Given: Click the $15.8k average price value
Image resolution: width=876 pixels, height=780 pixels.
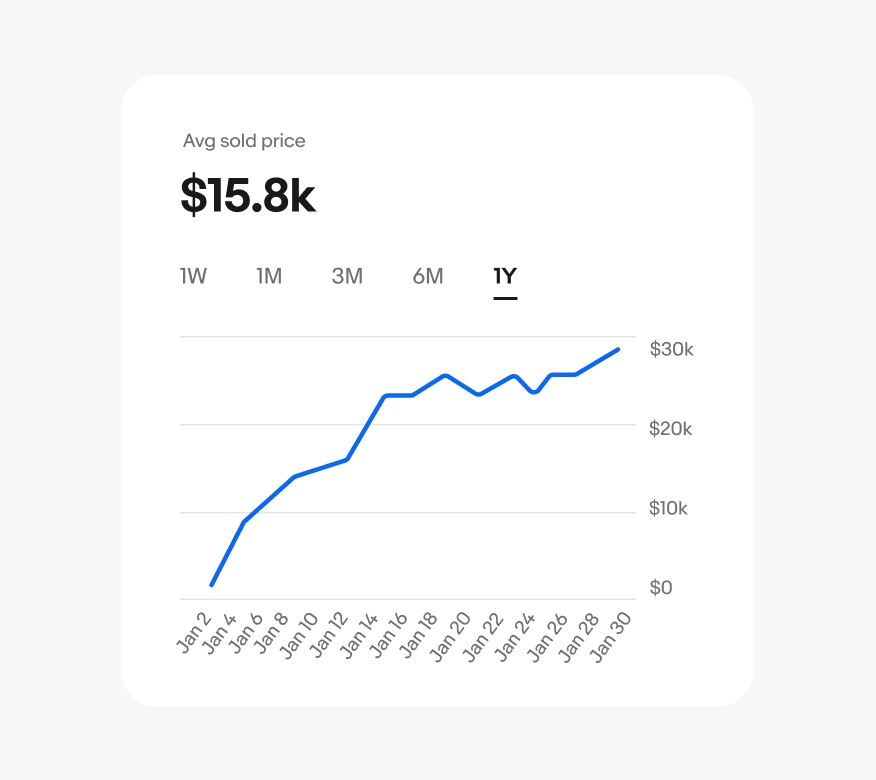Looking at the screenshot, I should tap(248, 196).
